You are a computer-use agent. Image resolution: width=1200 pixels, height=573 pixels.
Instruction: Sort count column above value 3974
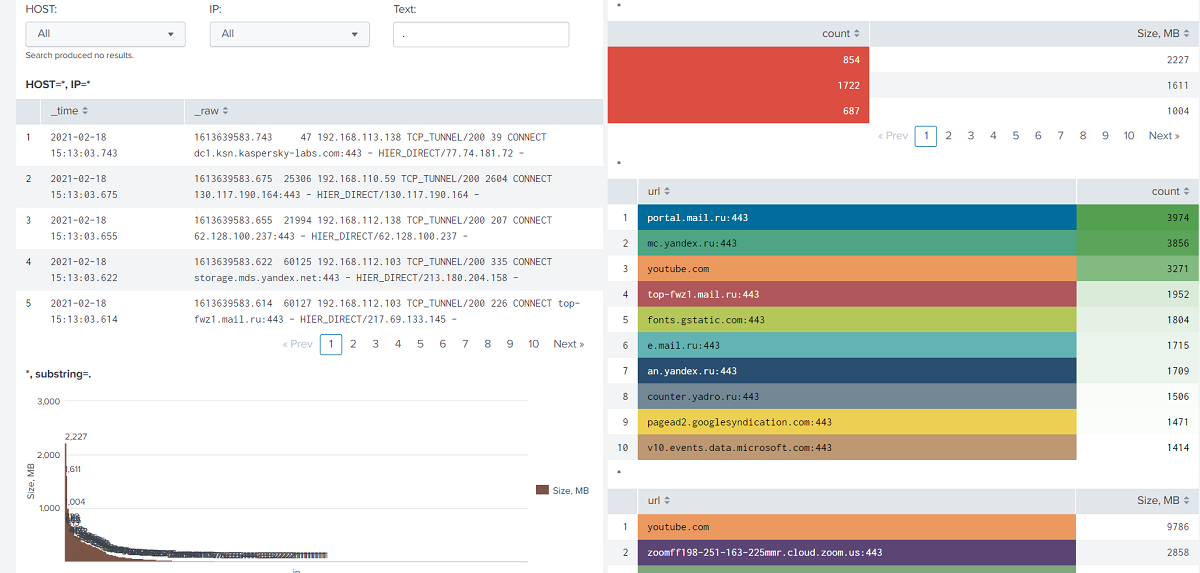1171,191
